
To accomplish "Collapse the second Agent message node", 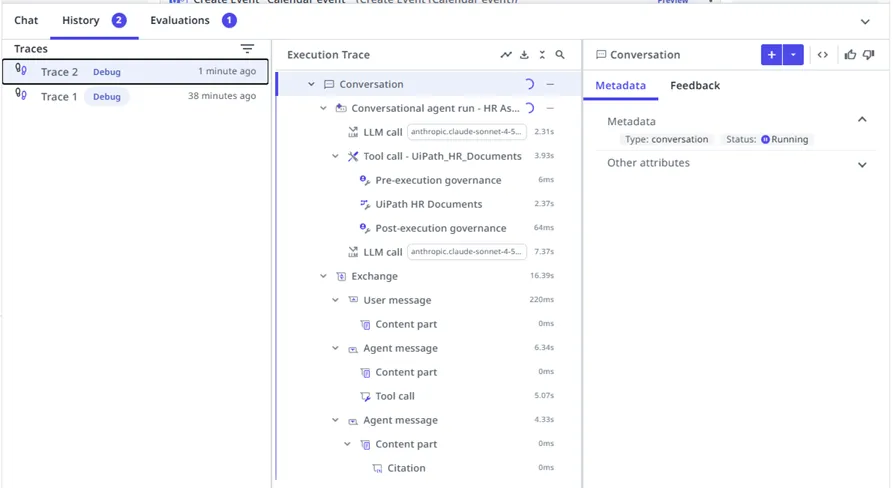I will click(335, 420).
